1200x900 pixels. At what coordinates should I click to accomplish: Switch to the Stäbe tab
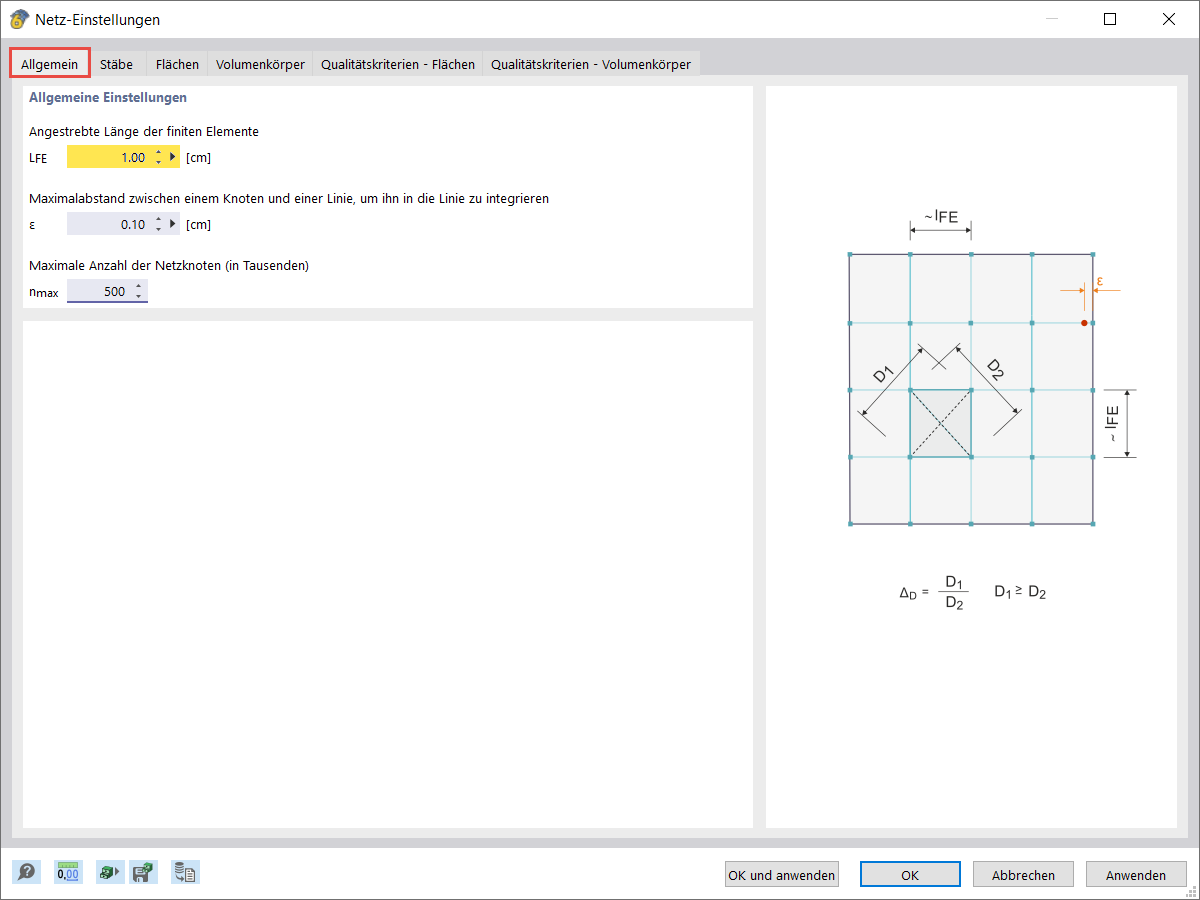coord(117,64)
